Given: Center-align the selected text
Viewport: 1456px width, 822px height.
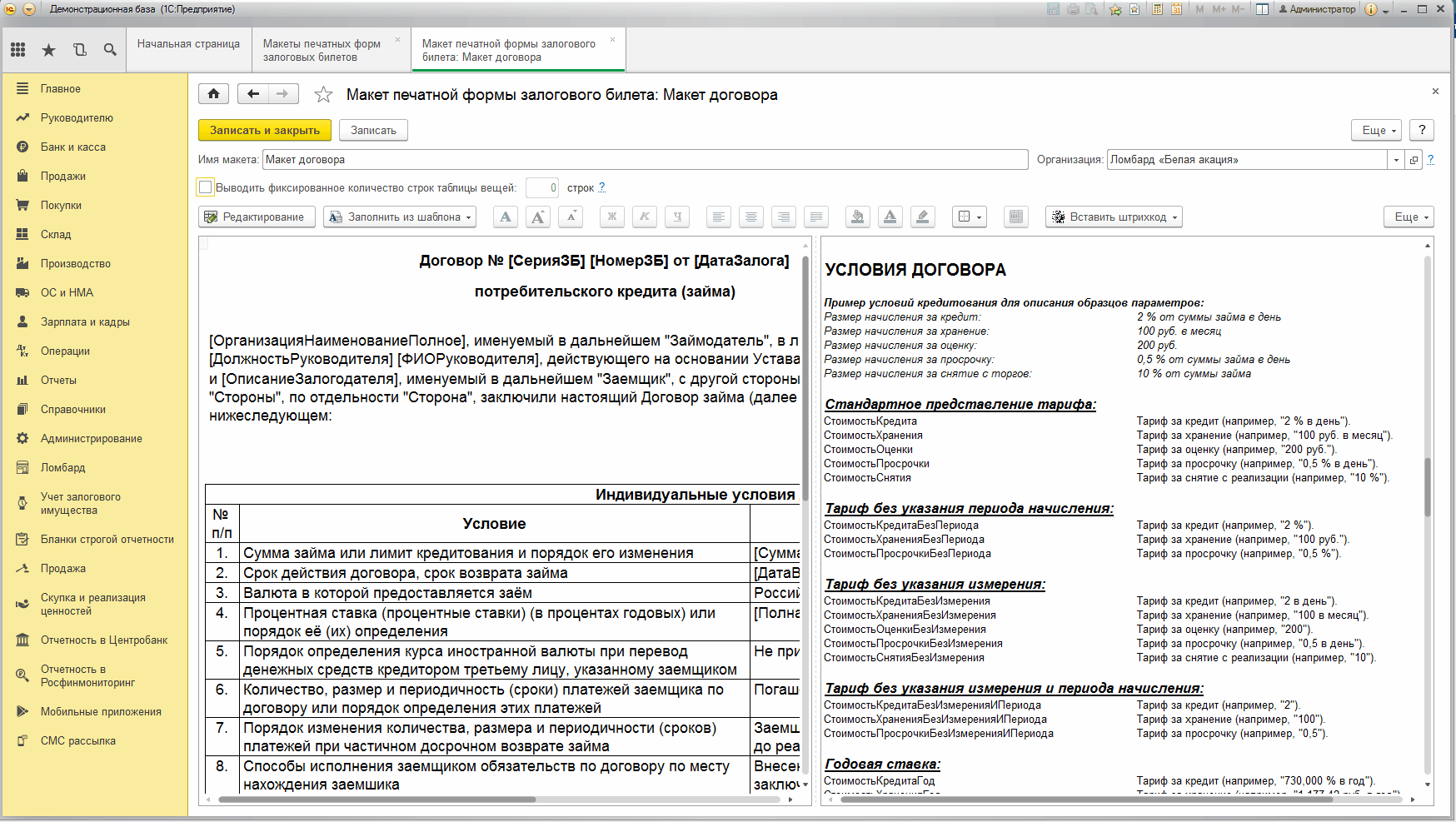Looking at the screenshot, I should pyautogui.click(x=751, y=217).
